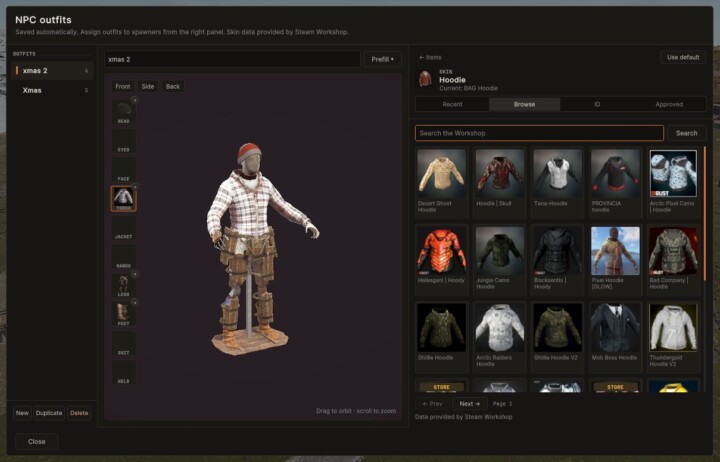Click the Search button
Image resolution: width=720 pixels, height=462 pixels.
[686, 133]
